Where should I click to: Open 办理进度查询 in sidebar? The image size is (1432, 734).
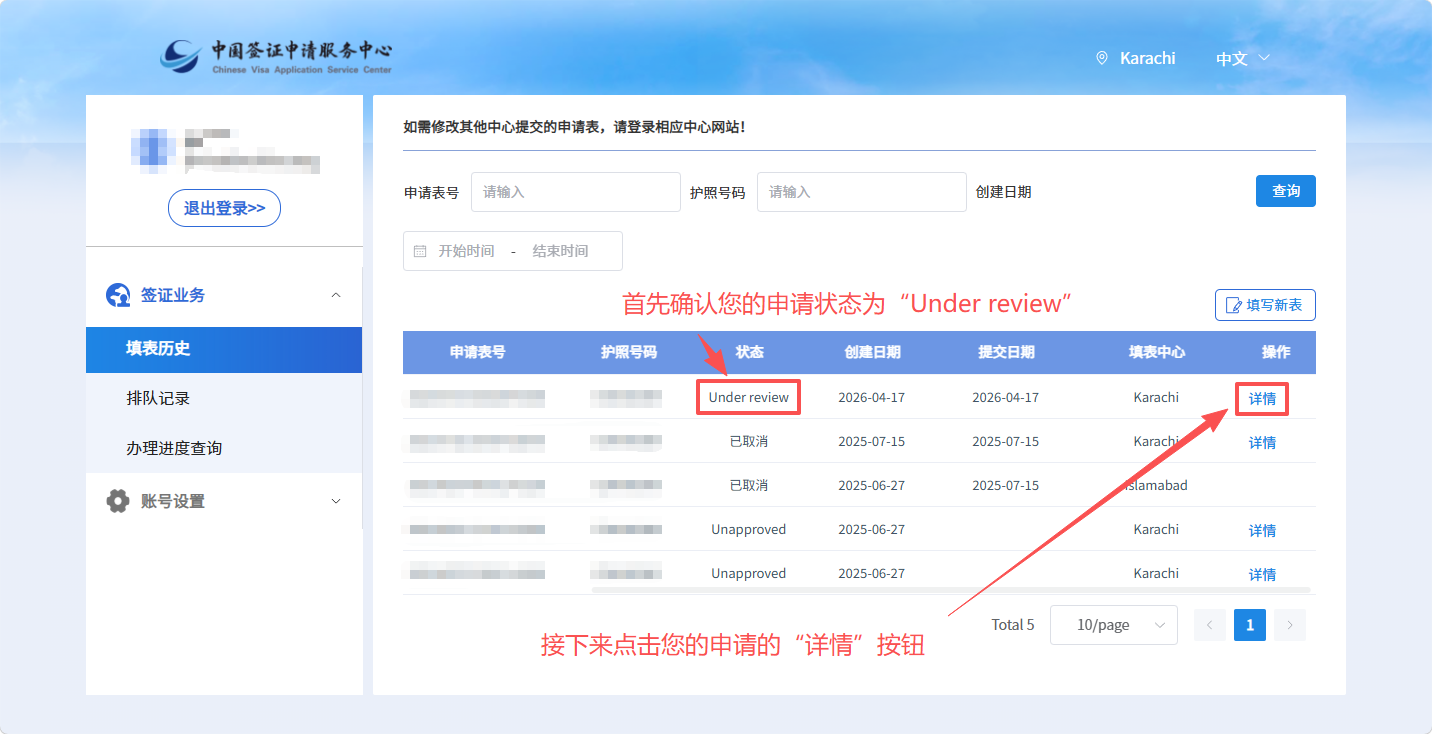tap(174, 448)
